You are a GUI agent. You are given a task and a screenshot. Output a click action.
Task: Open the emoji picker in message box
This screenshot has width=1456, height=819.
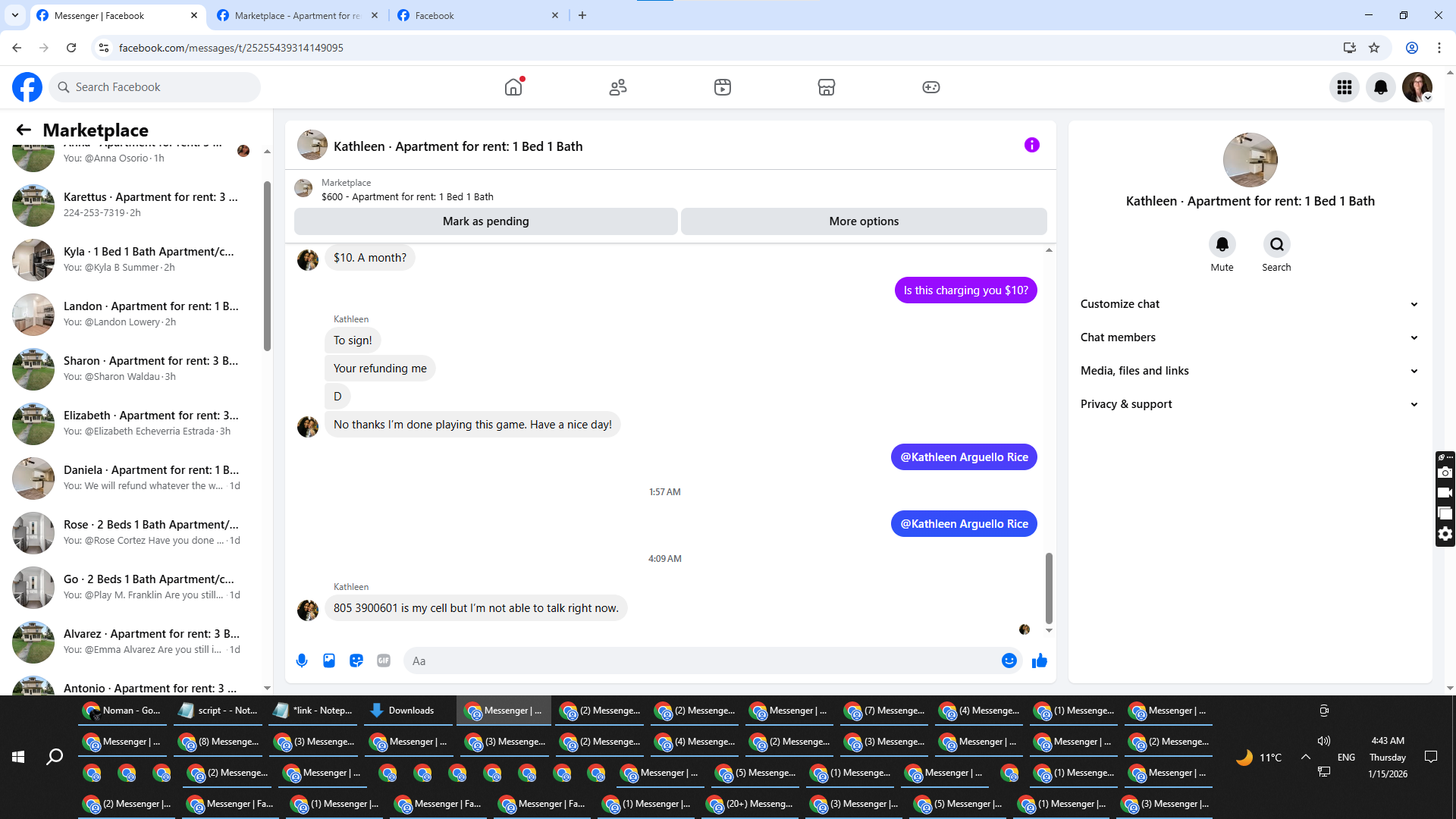pos(1009,661)
